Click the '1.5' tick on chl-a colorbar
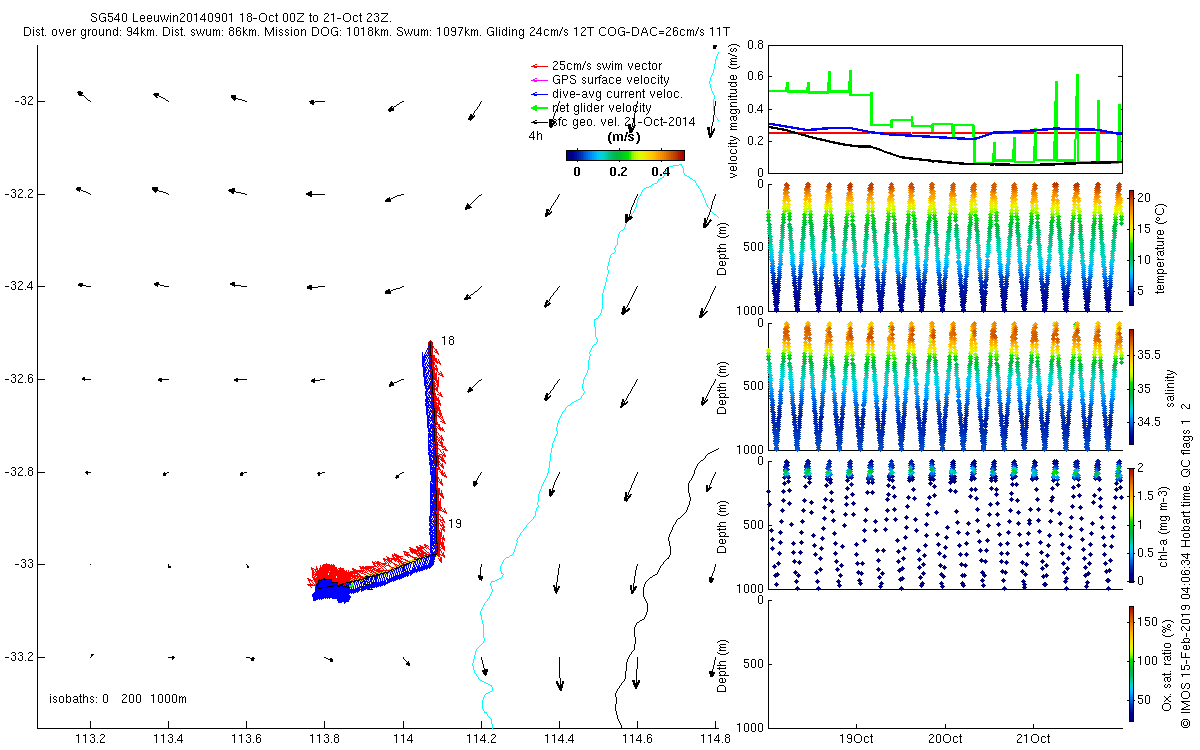The height and width of the screenshot is (750, 1200). 1147,495
